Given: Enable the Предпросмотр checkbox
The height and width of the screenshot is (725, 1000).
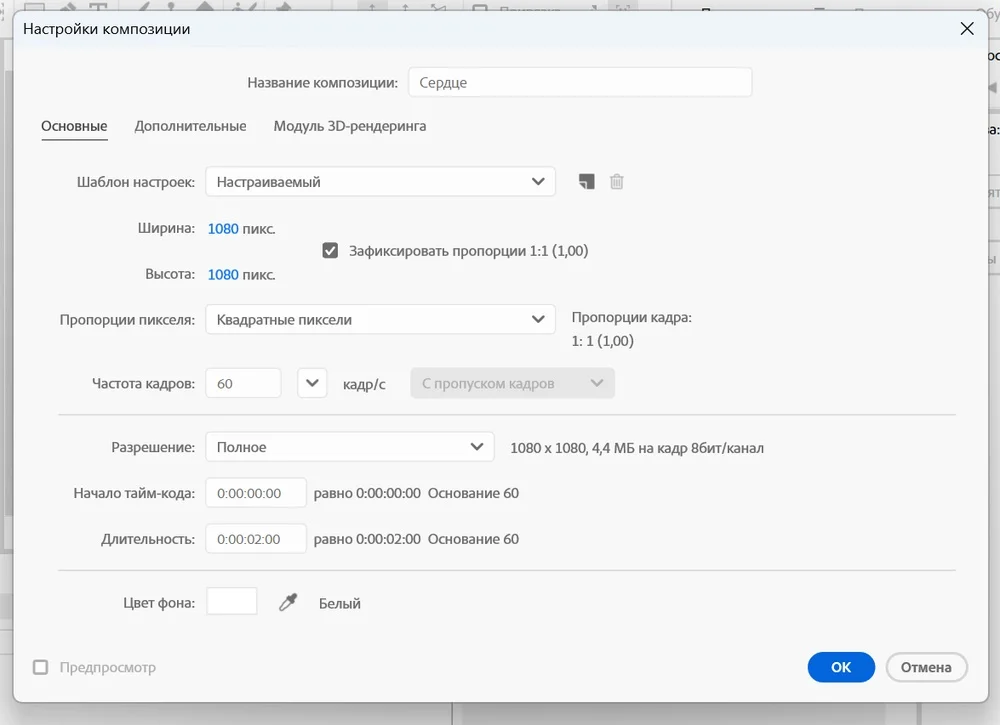Looking at the screenshot, I should tap(41, 667).
